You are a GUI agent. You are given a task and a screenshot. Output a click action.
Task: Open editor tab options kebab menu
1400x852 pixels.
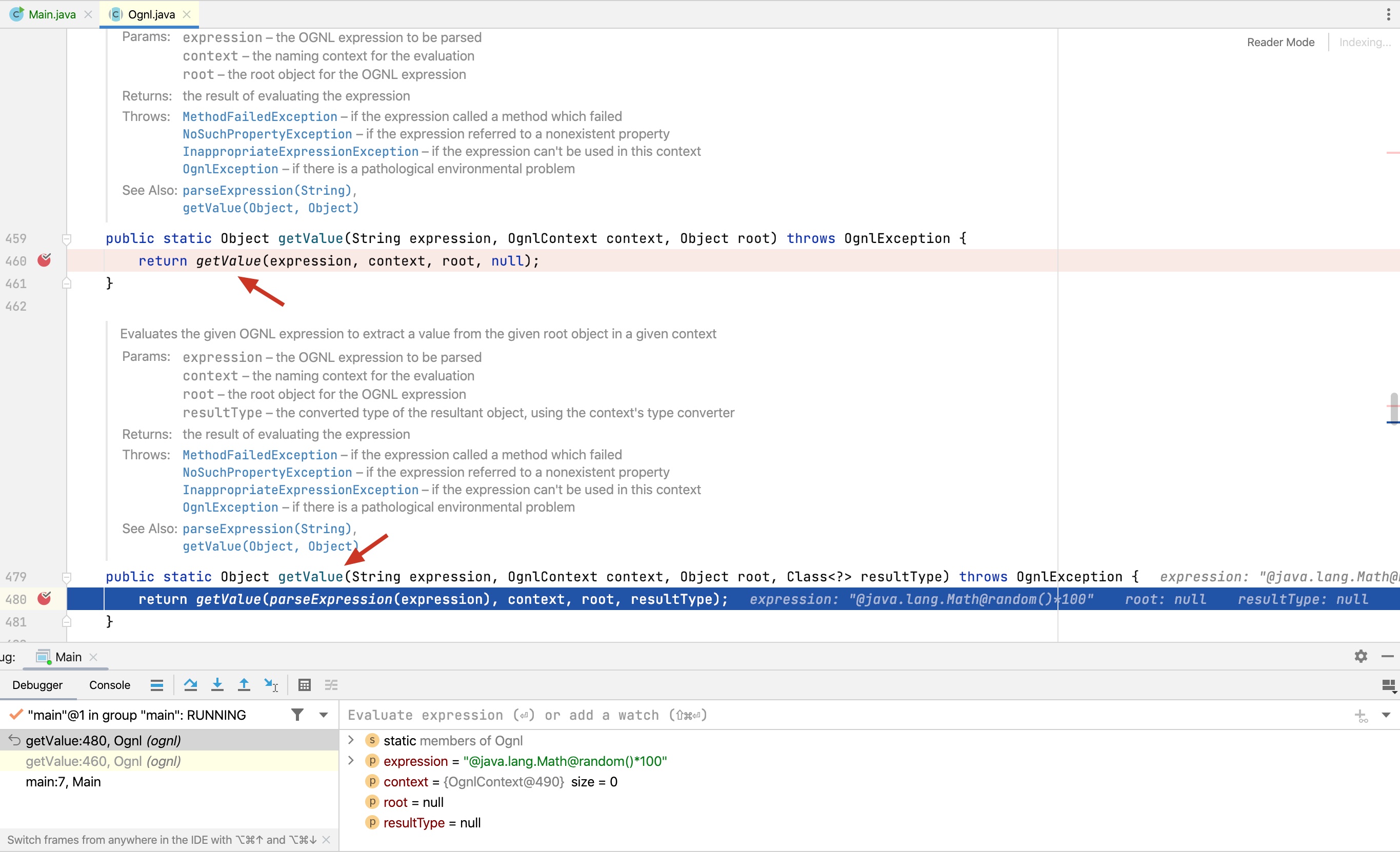1388,14
